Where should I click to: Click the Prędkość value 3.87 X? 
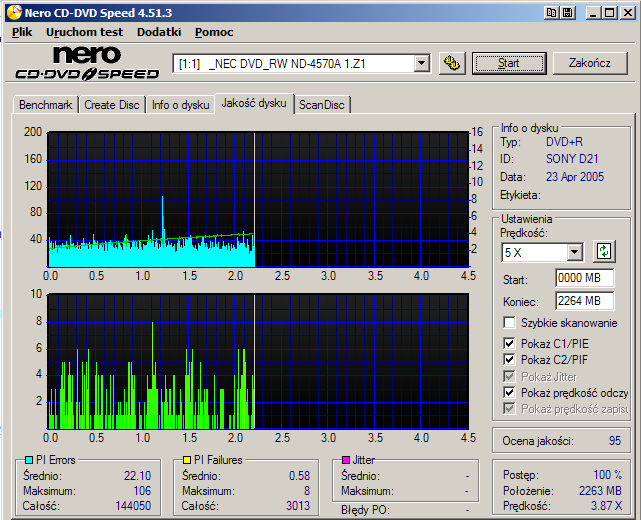tap(606, 506)
